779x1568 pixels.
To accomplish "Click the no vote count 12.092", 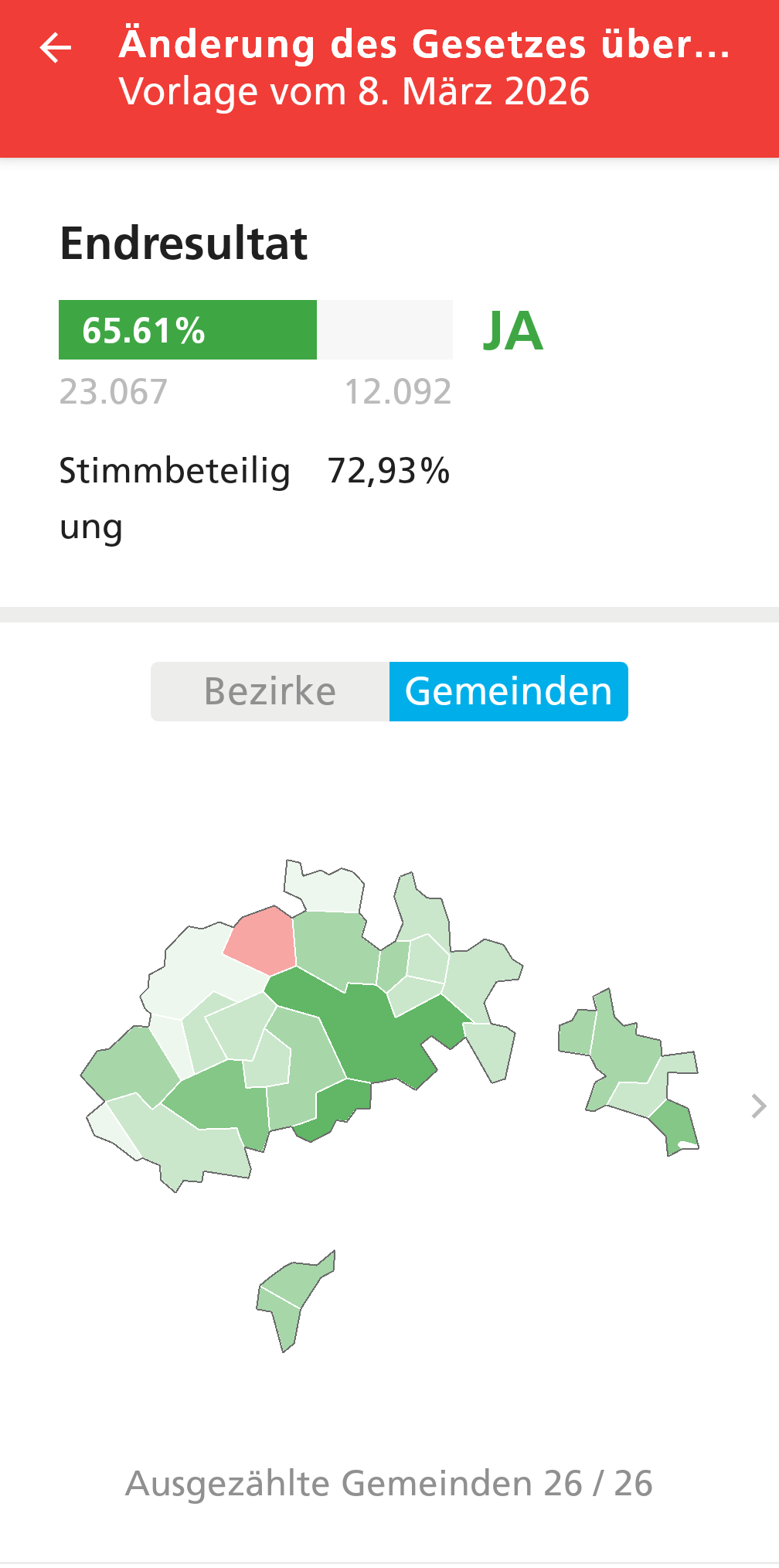I will pyautogui.click(x=397, y=392).
